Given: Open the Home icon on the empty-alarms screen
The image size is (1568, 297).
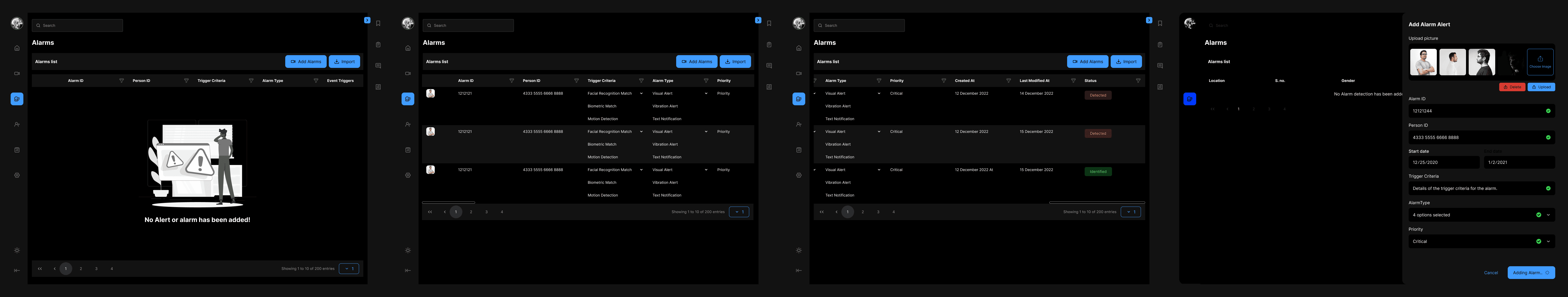Looking at the screenshot, I should coord(17,48).
